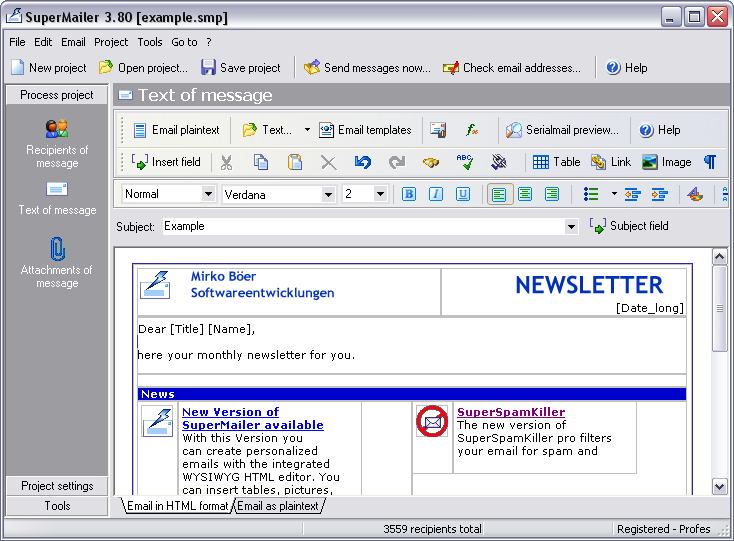Insert a Table
Viewport: 734px width, 541px height.
[x=557, y=162]
